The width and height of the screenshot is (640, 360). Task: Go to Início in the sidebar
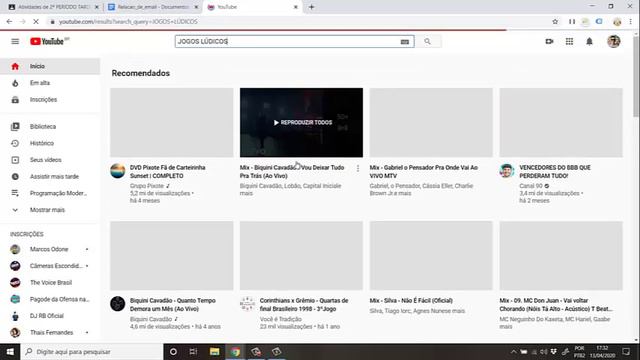click(x=50, y=66)
